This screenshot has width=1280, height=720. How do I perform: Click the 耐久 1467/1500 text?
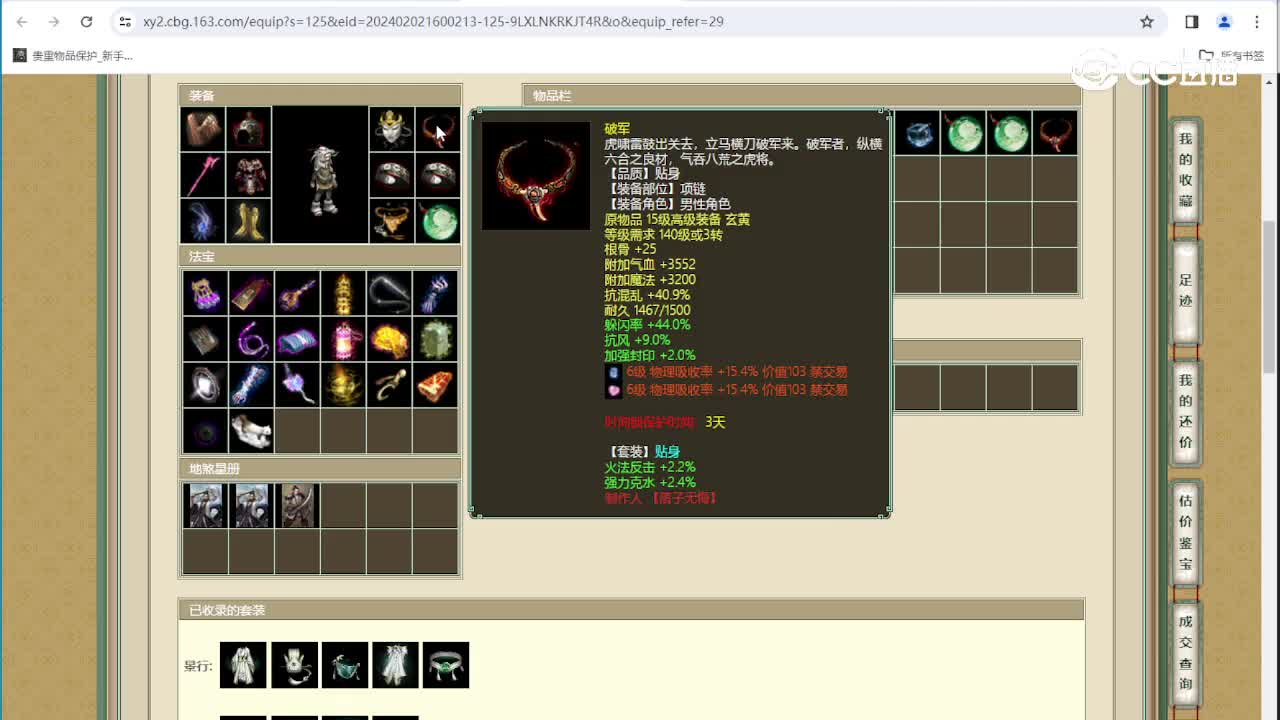(x=647, y=310)
